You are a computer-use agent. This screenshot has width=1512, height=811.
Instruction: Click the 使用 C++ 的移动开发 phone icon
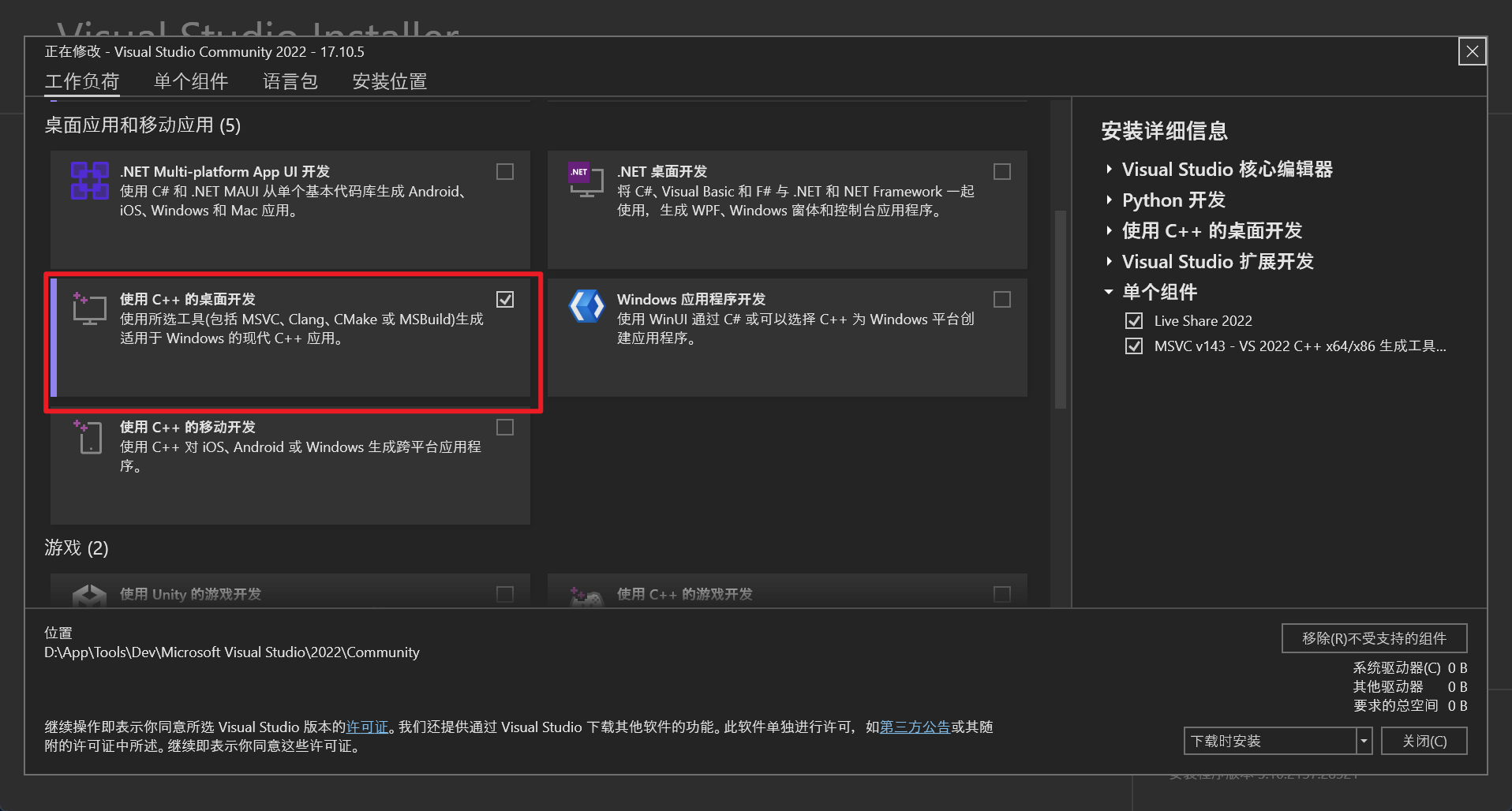(x=88, y=436)
